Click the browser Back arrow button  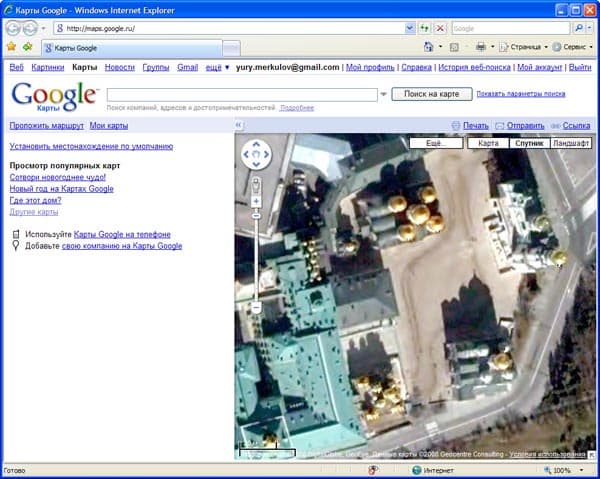click(13, 28)
